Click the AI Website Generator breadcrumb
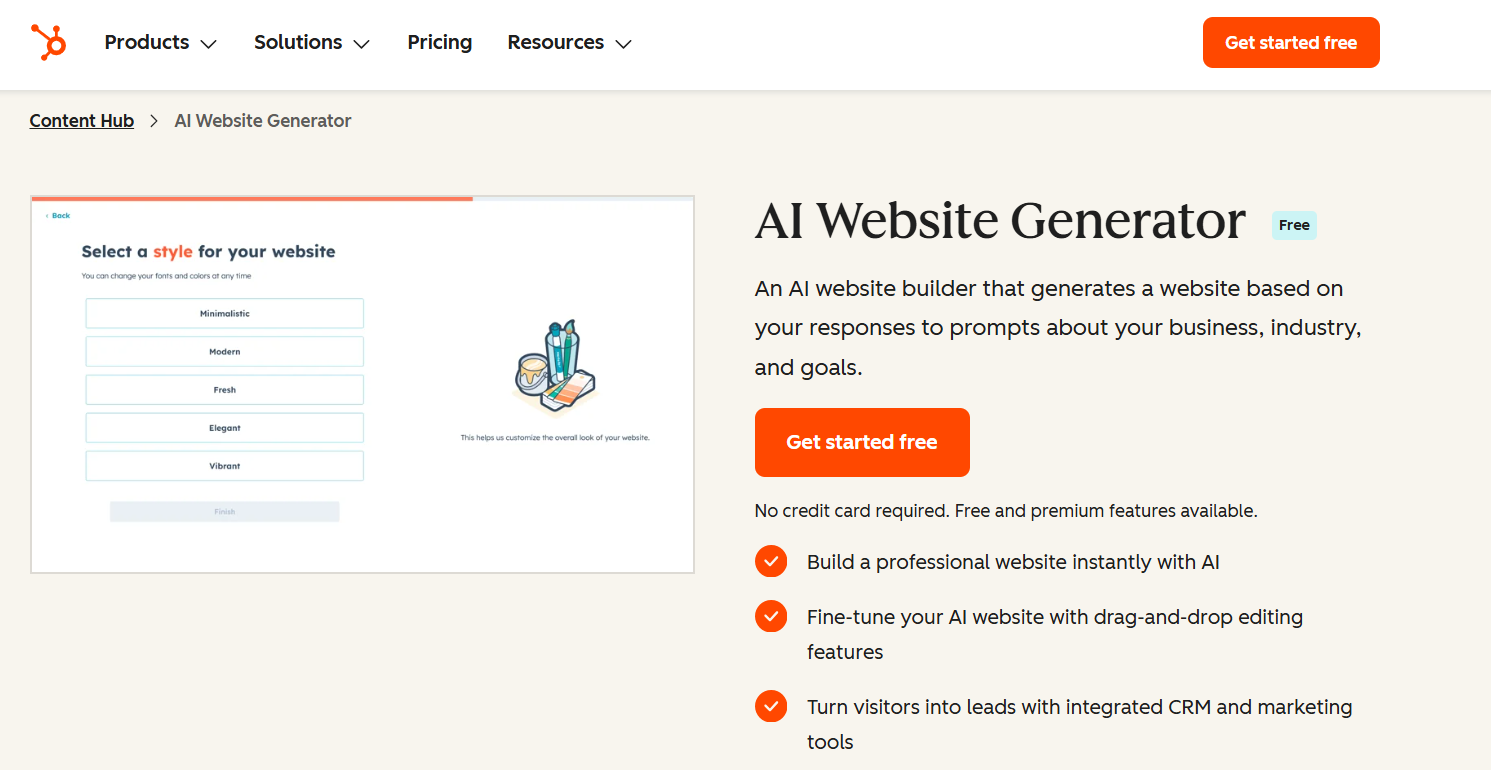 pyautogui.click(x=263, y=121)
